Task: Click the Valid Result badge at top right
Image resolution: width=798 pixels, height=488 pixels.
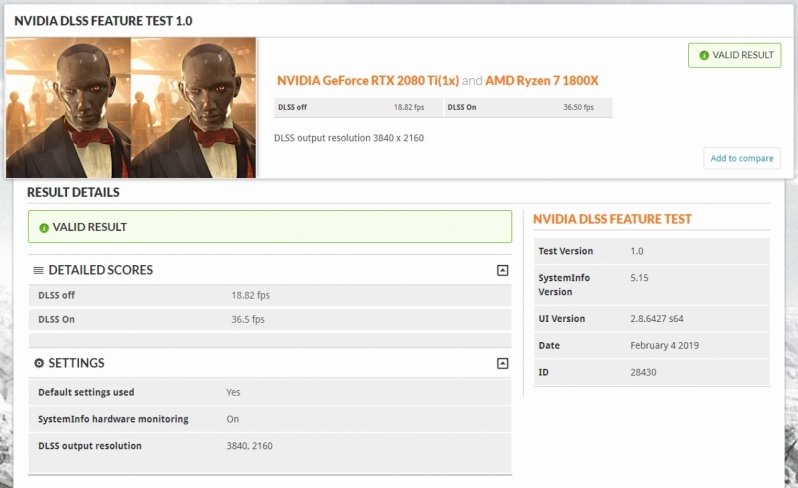Action: (734, 55)
